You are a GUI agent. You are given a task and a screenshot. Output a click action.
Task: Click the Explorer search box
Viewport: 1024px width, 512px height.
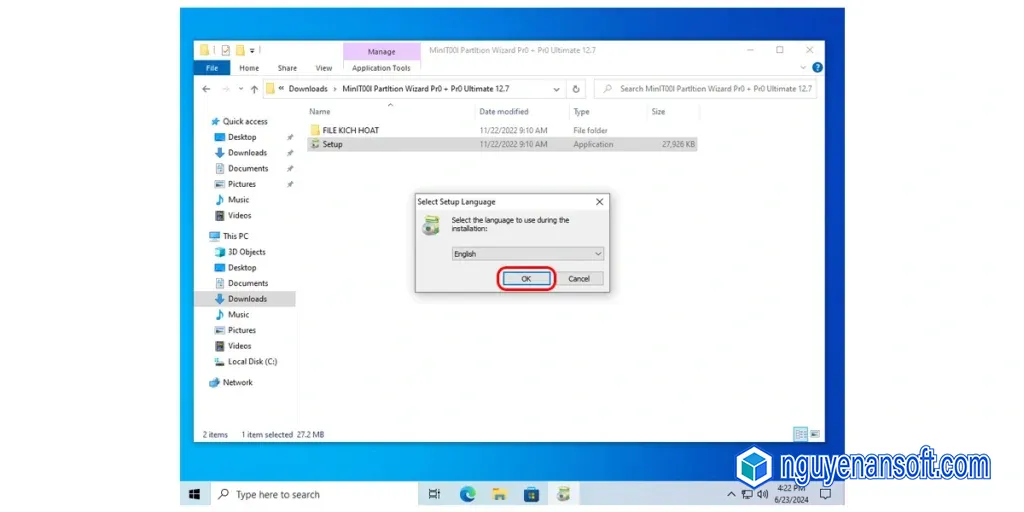pos(705,89)
